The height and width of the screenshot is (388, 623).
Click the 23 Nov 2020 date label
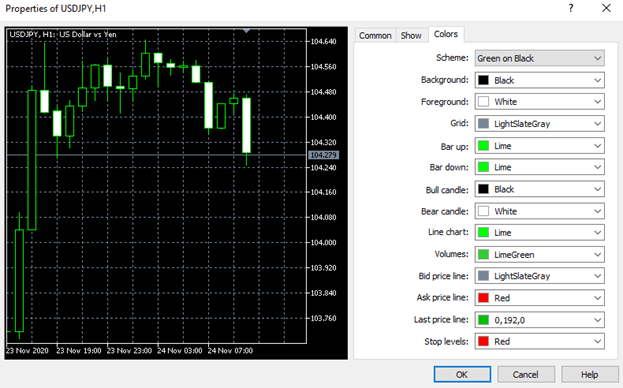click(27, 351)
